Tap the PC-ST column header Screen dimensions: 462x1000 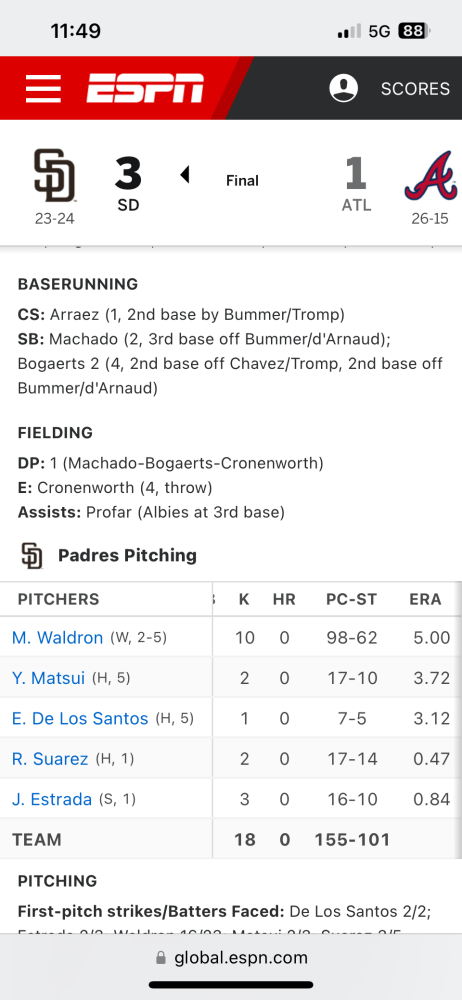(x=352, y=599)
